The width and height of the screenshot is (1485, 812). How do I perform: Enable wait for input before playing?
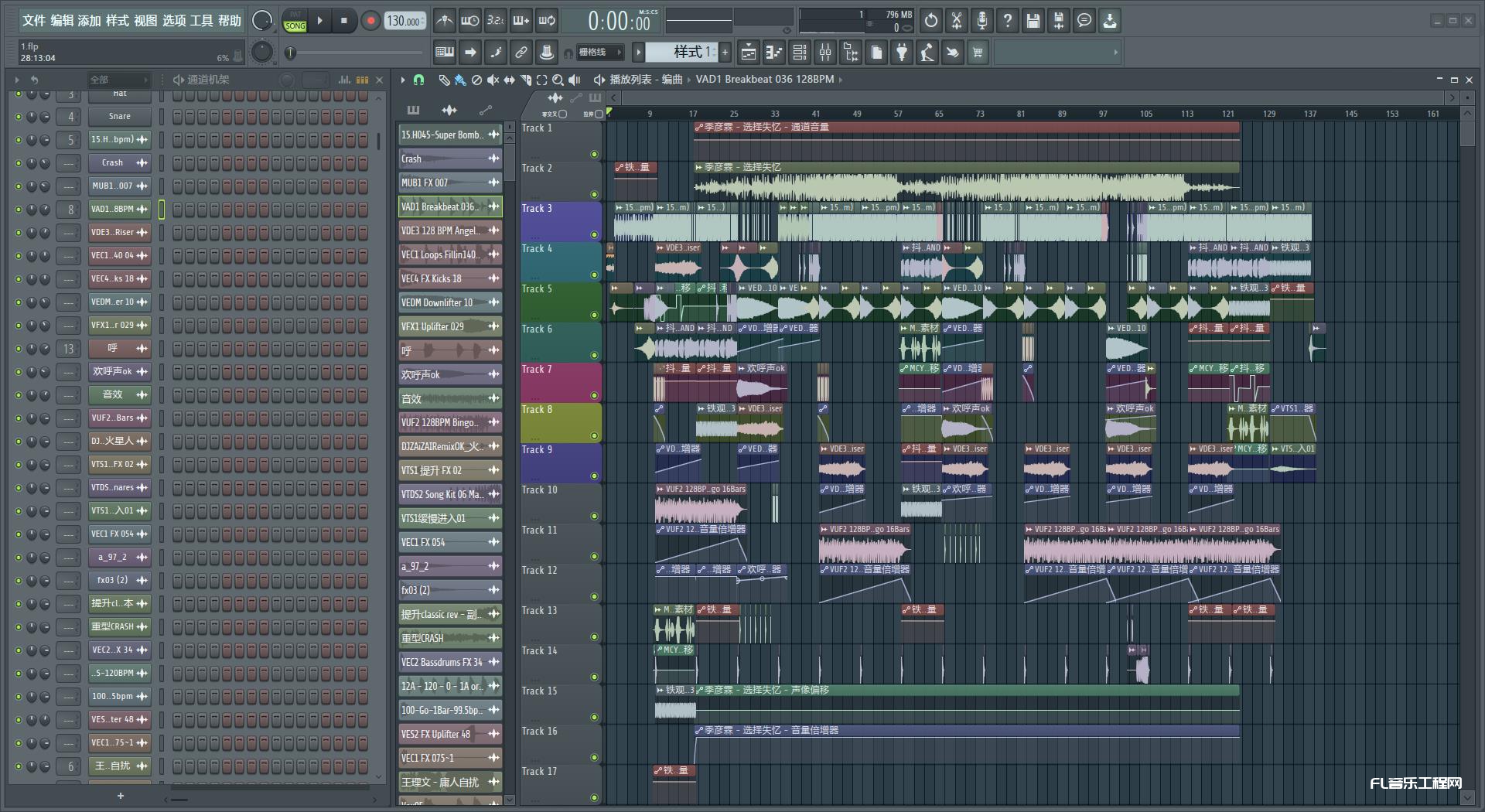tap(470, 21)
